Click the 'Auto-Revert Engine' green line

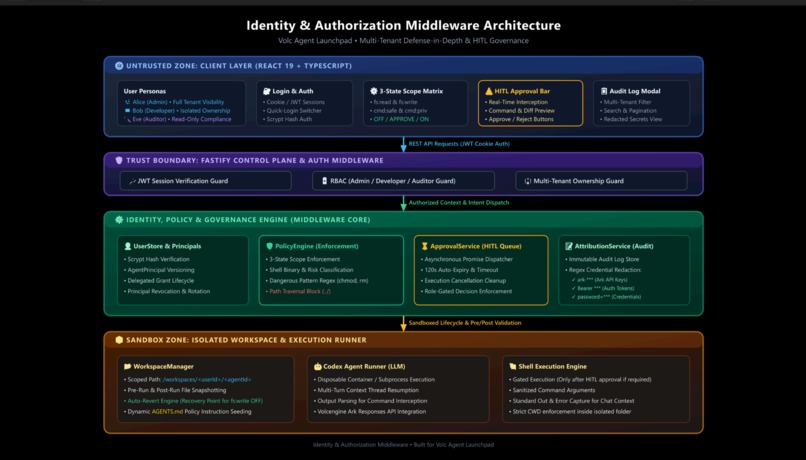(193, 401)
